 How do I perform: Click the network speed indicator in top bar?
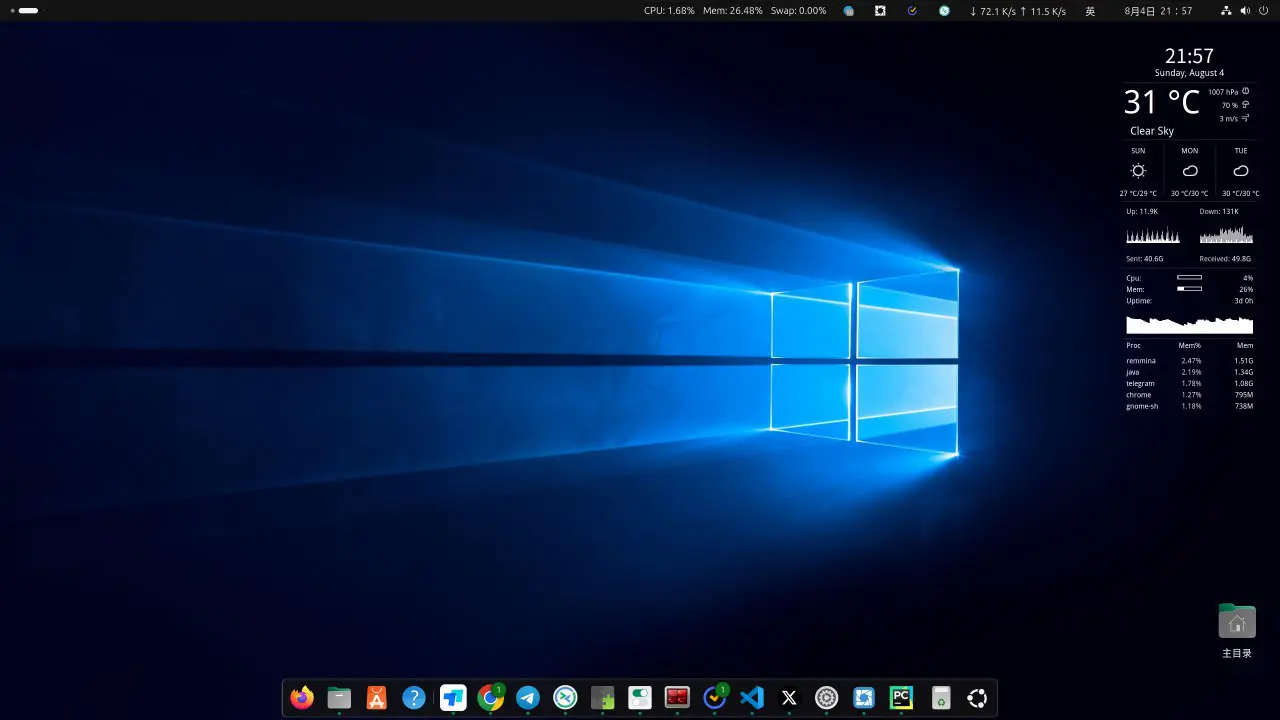(1017, 11)
